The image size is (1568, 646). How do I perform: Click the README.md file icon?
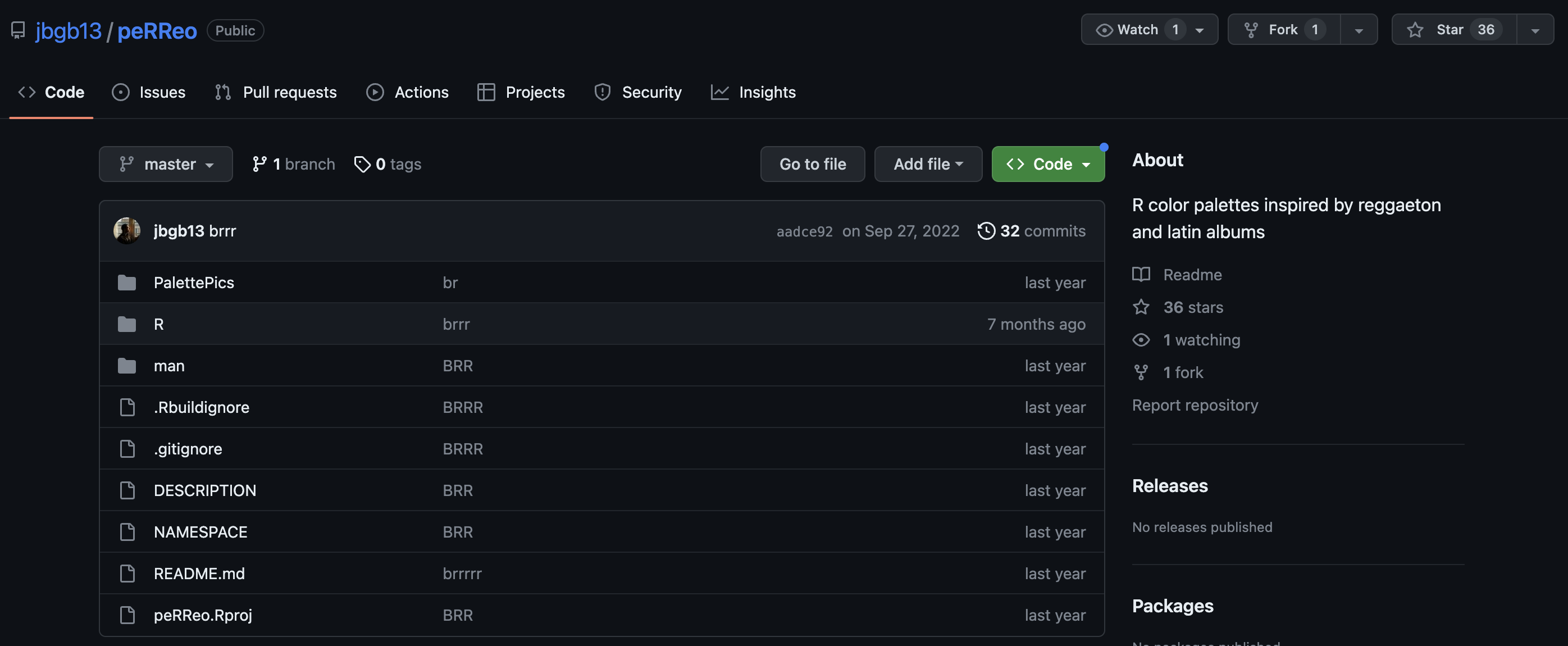(x=126, y=574)
